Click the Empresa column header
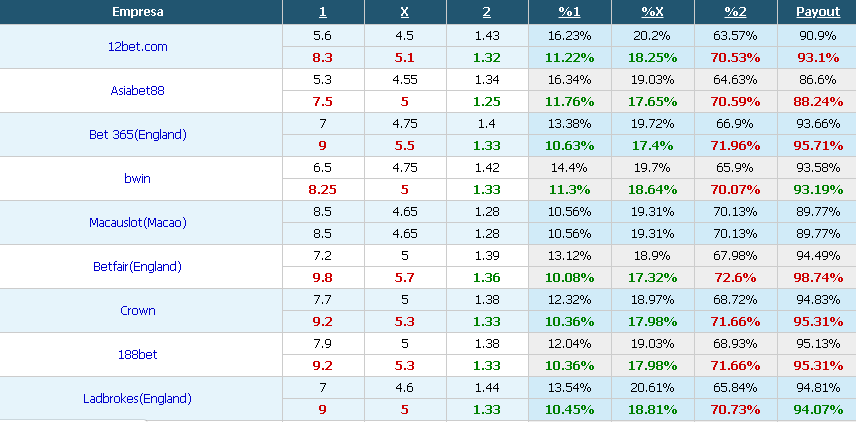This screenshot has width=856, height=422. pyautogui.click(x=138, y=12)
